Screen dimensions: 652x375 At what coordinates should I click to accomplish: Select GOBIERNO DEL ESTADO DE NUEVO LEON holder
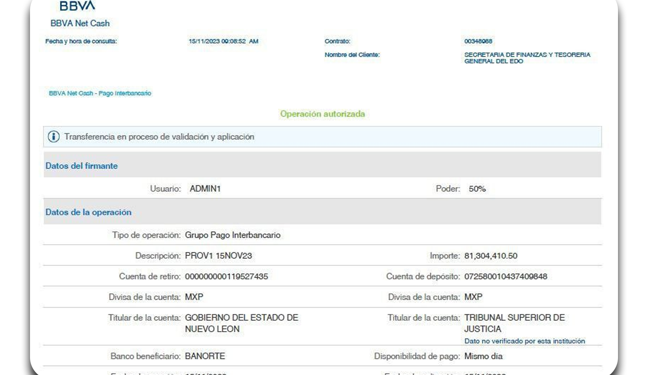pyautogui.click(x=241, y=323)
